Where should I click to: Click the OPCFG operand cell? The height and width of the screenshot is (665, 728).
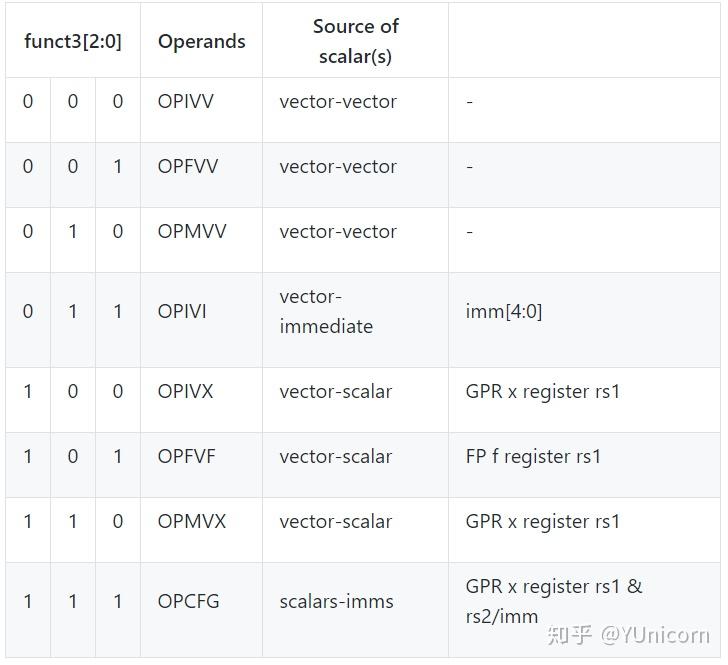(x=188, y=602)
